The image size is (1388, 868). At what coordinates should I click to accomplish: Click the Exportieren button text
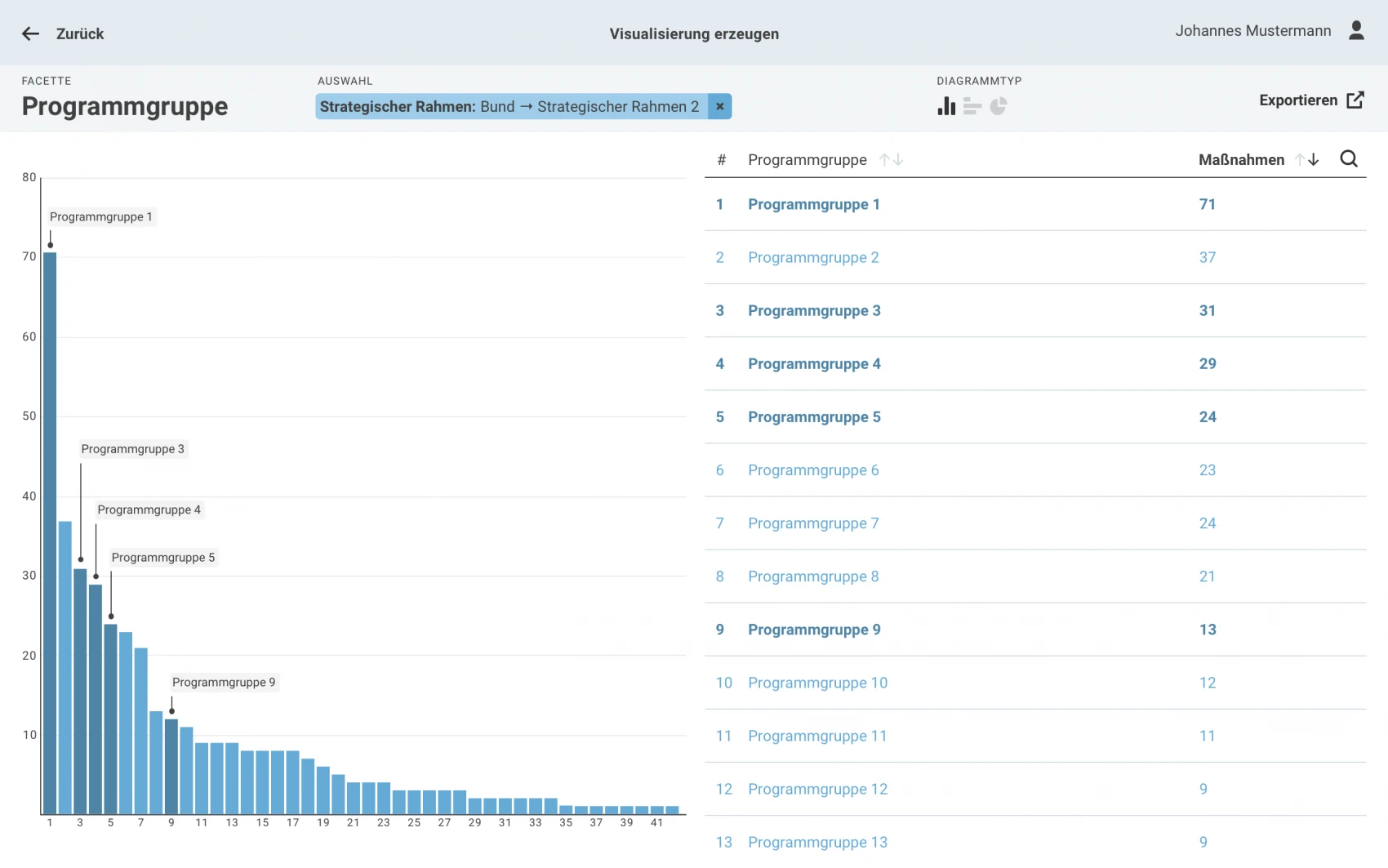[x=1297, y=100]
